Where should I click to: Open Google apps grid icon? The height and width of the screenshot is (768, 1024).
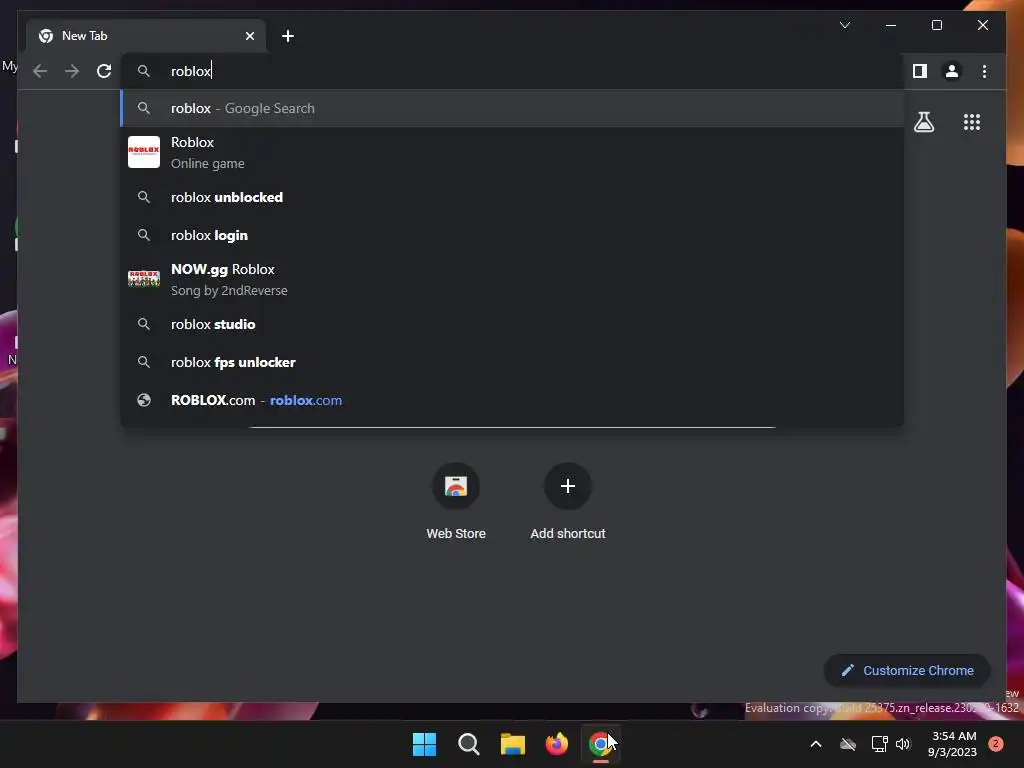972,122
